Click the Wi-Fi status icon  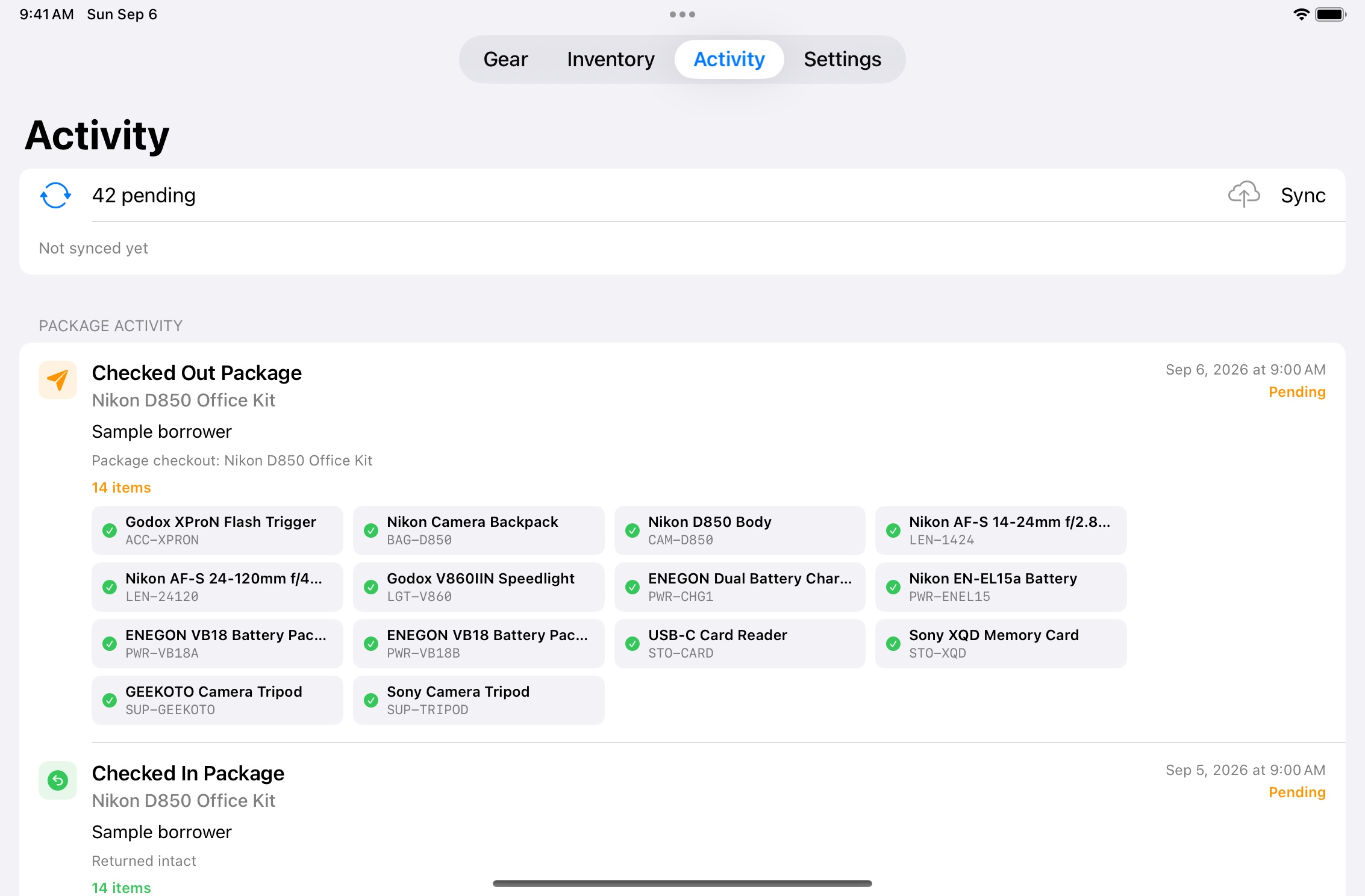coord(1301,14)
